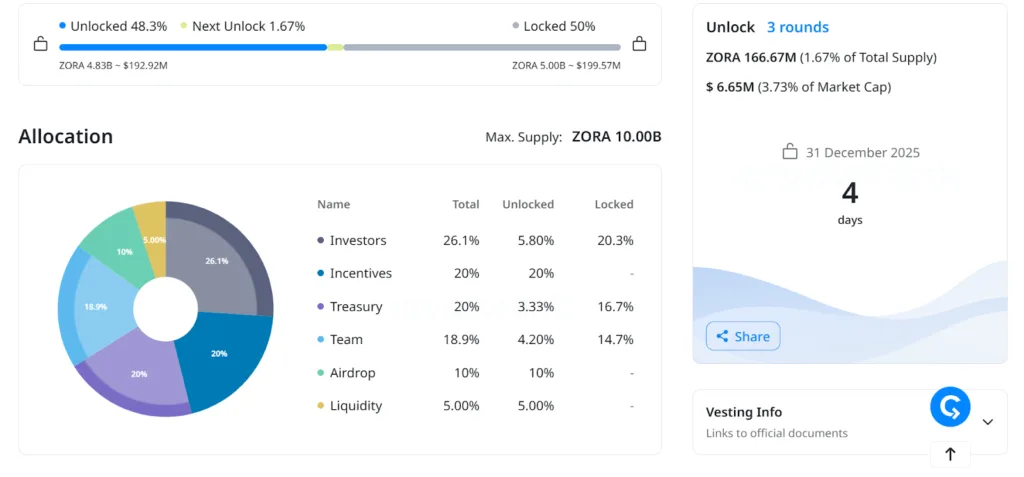Click the Airdrop legend dot
Viewport: 1024px width, 477px height.
click(x=321, y=373)
